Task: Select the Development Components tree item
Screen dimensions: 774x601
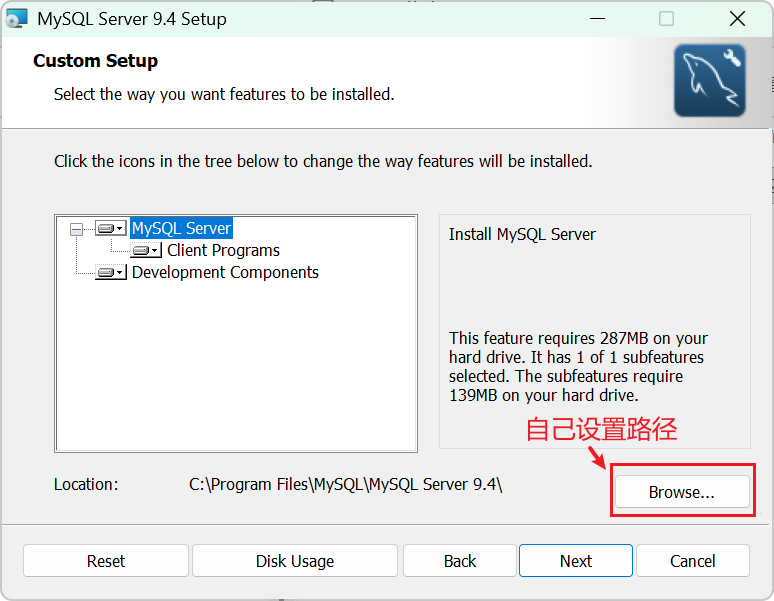Action: (225, 272)
